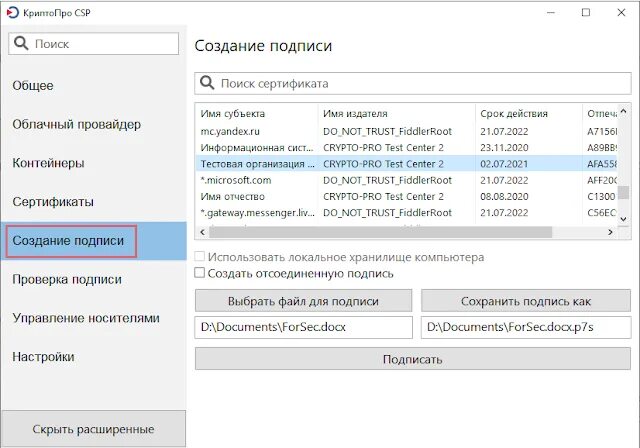Click the Подписать button
Image resolution: width=640 pixels, height=448 pixels.
click(413, 359)
